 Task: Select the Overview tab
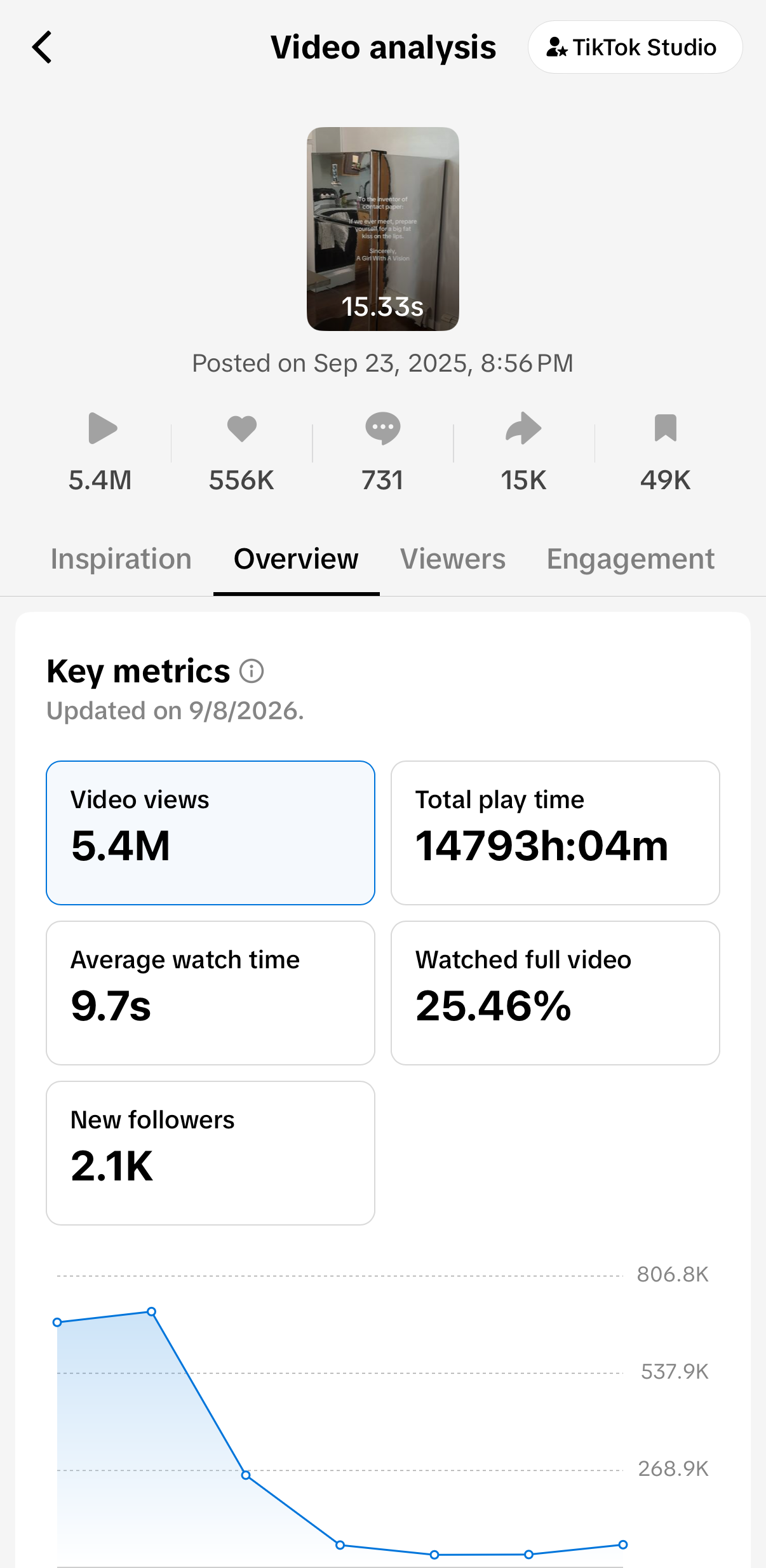tap(296, 559)
